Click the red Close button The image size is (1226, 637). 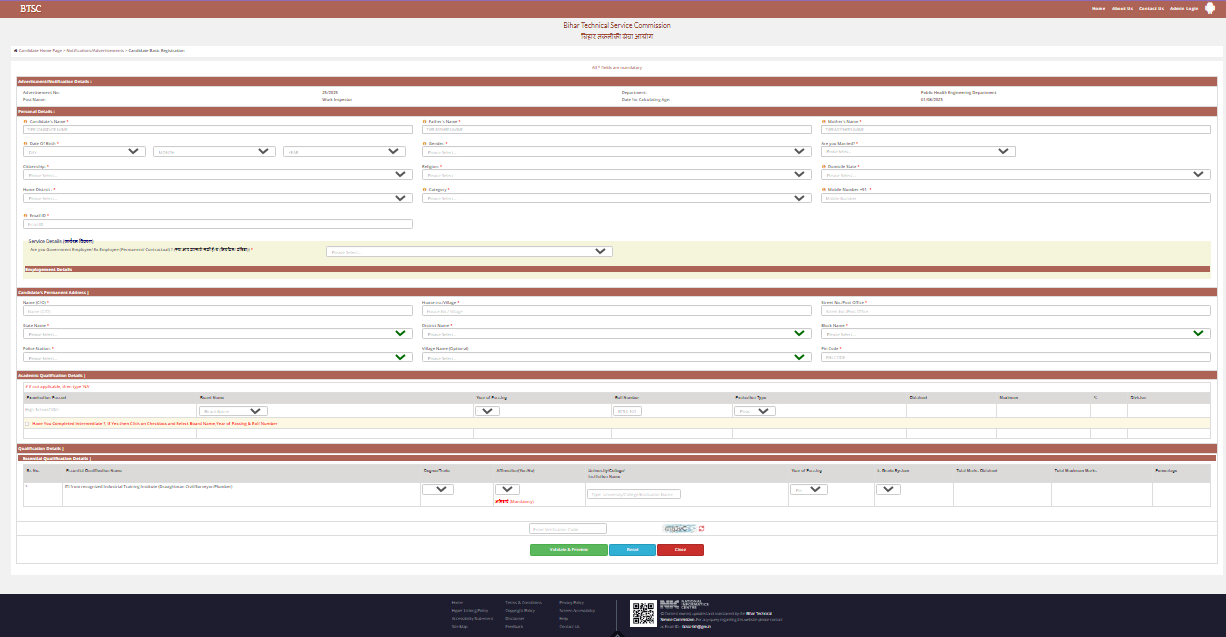click(x=680, y=550)
